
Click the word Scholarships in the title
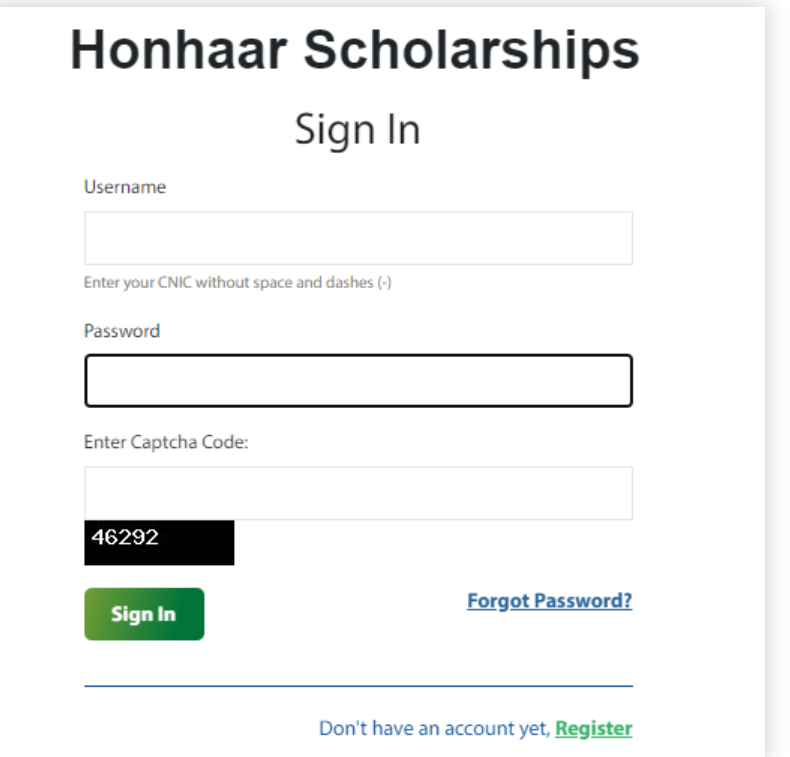click(472, 50)
